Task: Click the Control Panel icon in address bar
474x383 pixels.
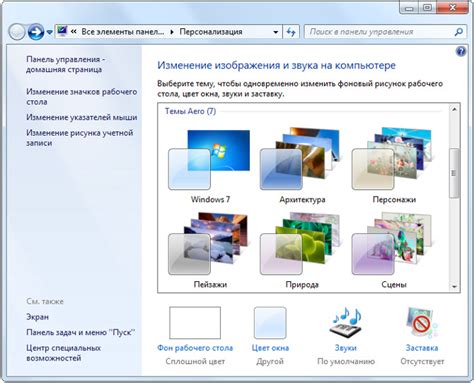Action: pos(62,32)
